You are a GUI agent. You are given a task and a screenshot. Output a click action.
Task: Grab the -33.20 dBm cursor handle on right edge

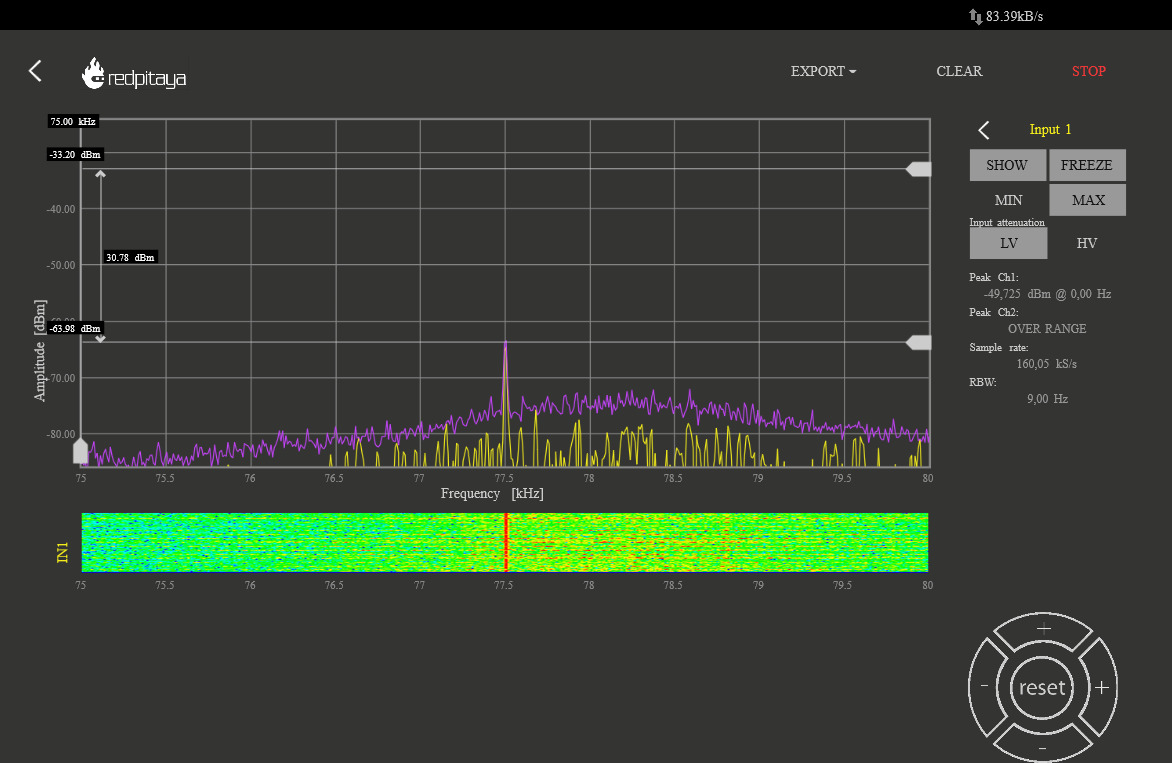click(x=919, y=169)
